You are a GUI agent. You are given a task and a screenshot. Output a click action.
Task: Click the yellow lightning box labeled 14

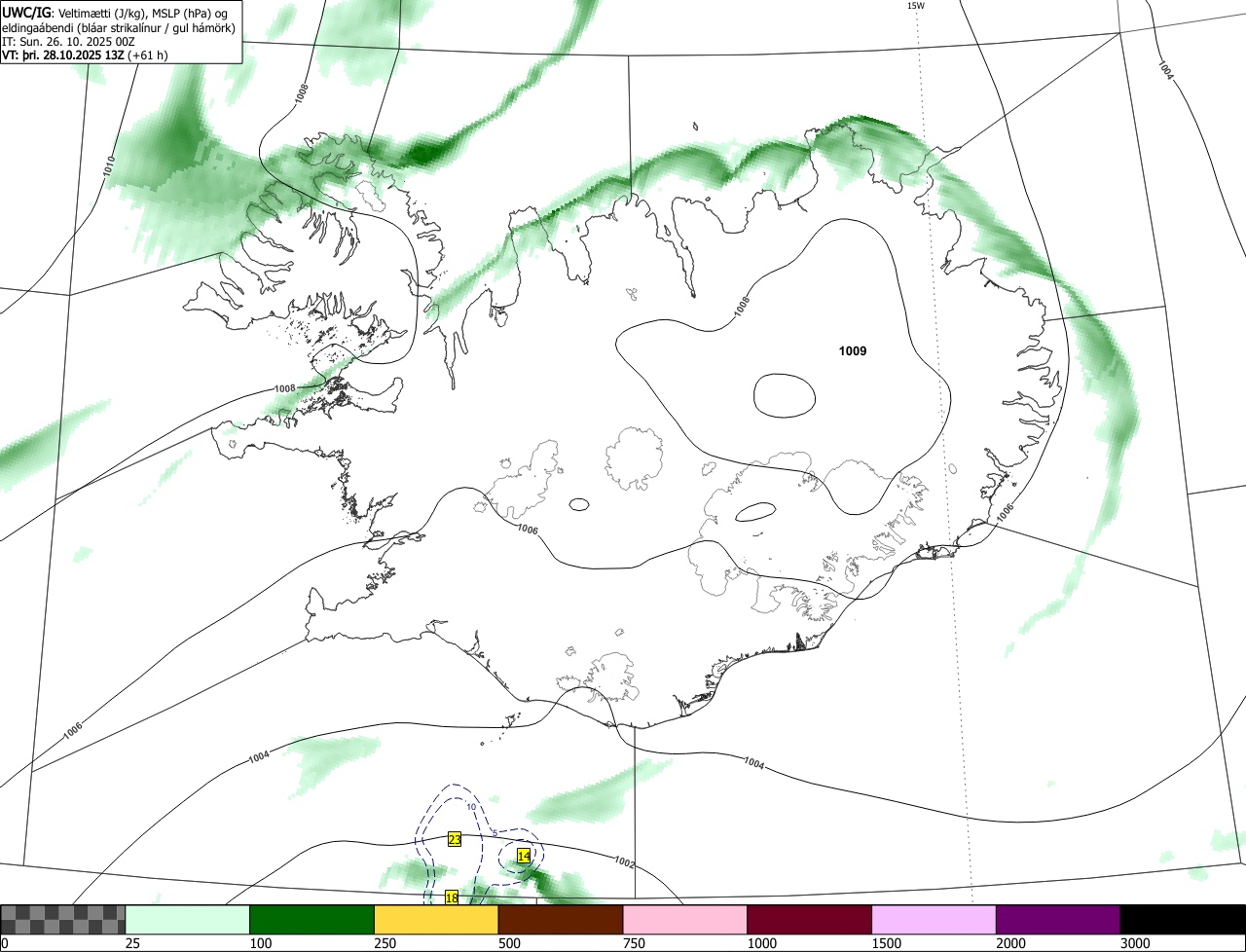[x=524, y=856]
